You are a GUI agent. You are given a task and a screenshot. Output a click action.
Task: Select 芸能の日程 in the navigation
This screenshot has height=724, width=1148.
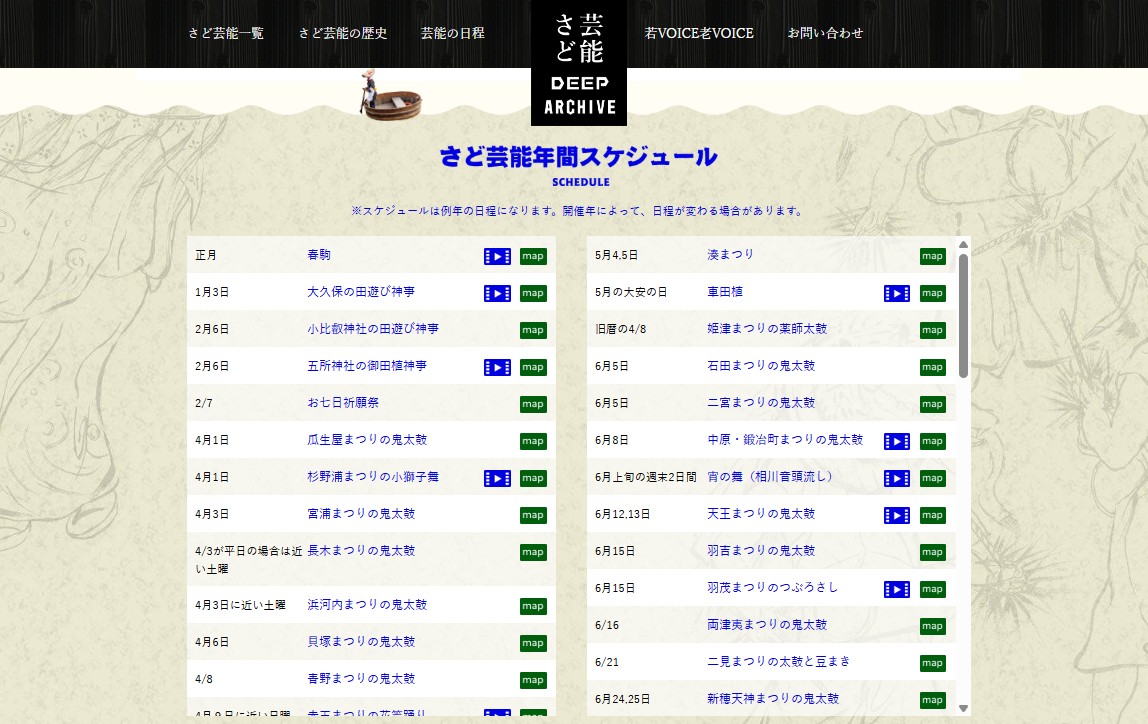coord(452,33)
